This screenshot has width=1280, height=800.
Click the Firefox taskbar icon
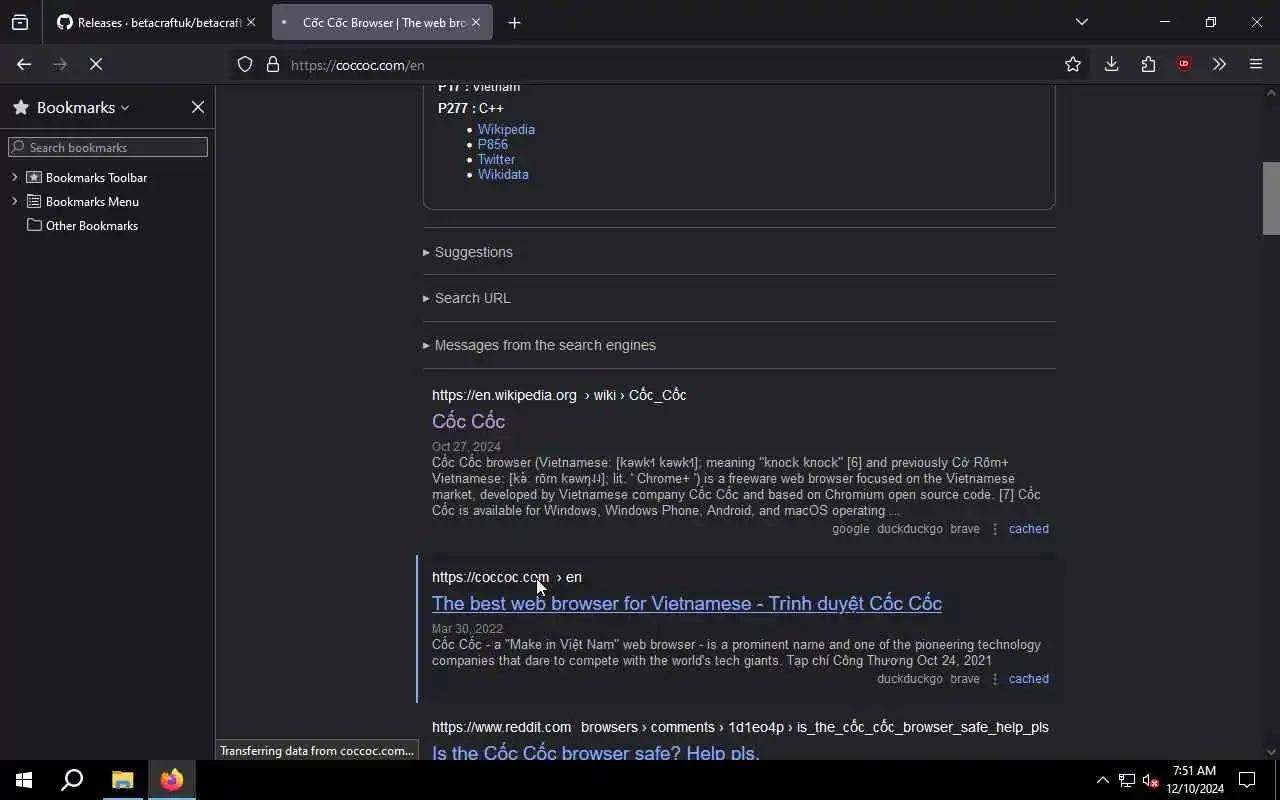(172, 780)
